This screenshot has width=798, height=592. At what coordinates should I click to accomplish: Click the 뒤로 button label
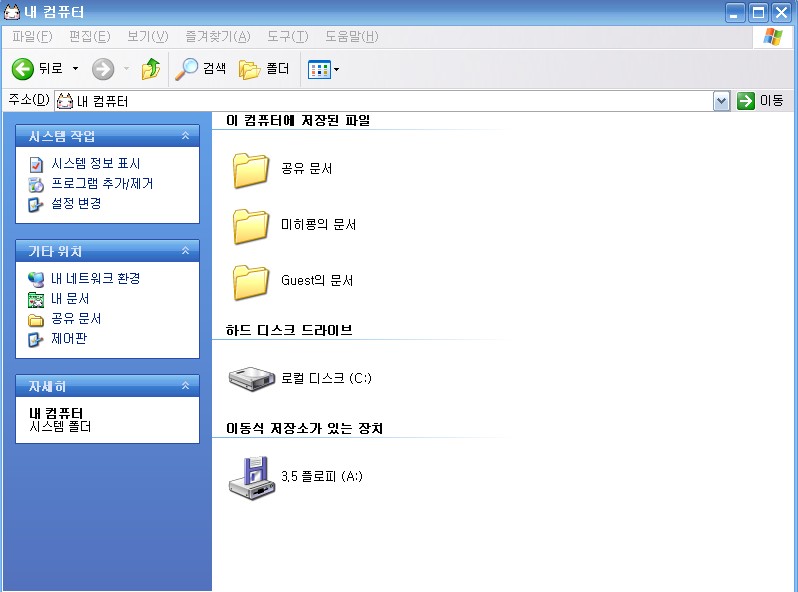tap(51, 68)
